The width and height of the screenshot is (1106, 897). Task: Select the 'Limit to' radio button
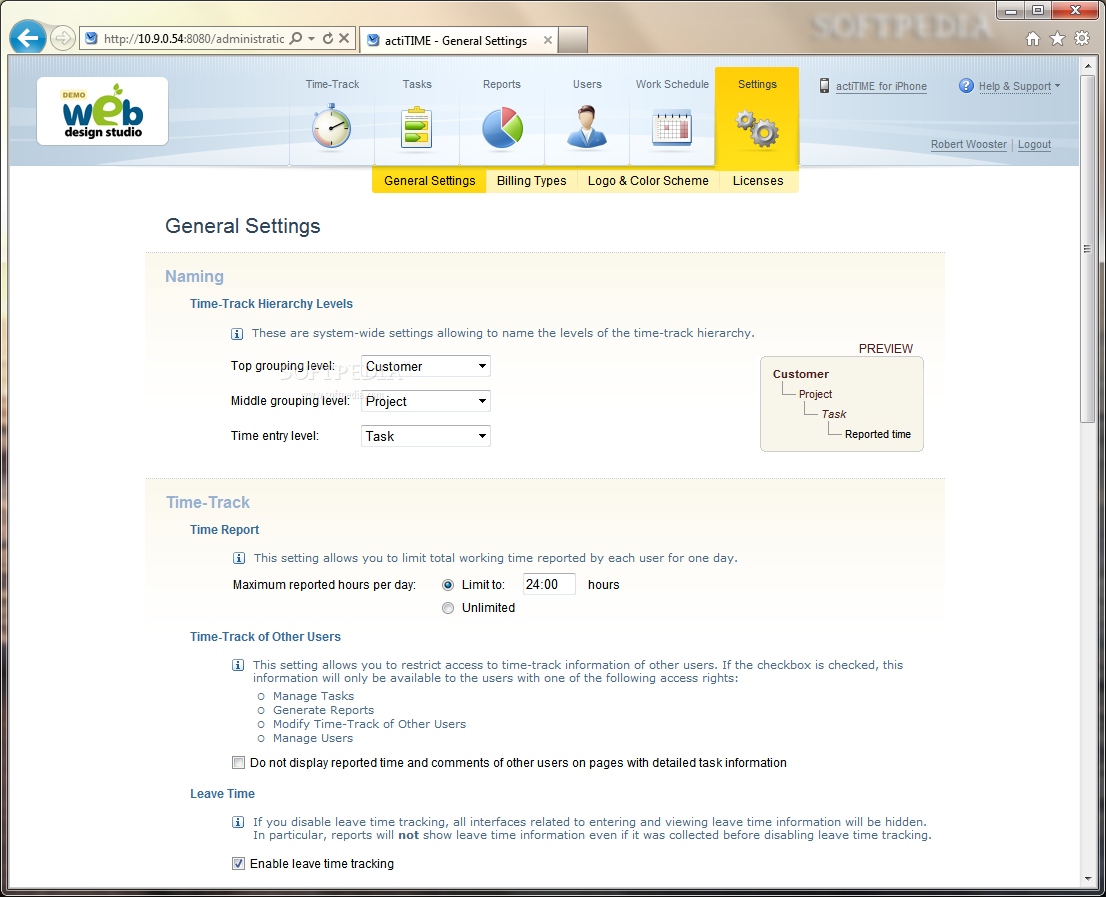448,585
